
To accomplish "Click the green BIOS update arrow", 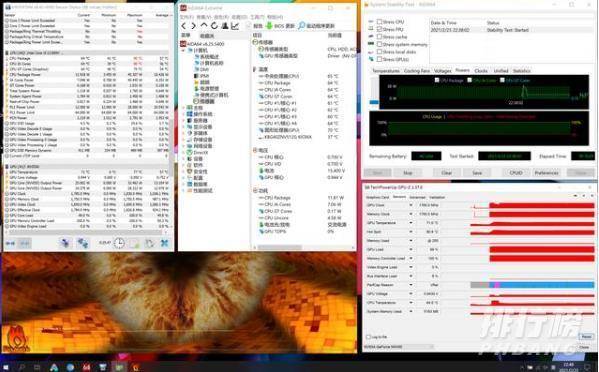I will [x=269, y=26].
